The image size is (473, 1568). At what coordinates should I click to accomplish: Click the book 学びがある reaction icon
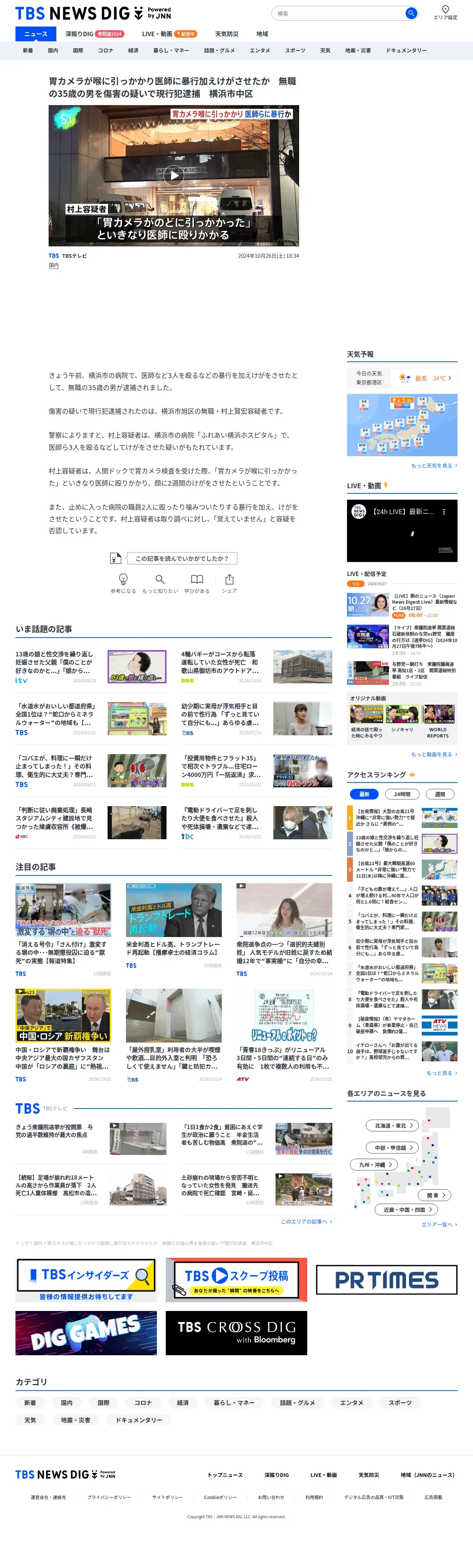tap(197, 579)
